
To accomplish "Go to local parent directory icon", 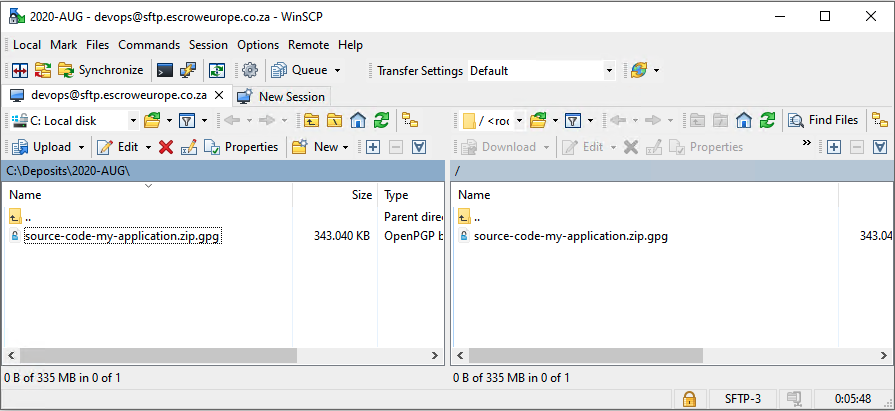I will 311,120.
